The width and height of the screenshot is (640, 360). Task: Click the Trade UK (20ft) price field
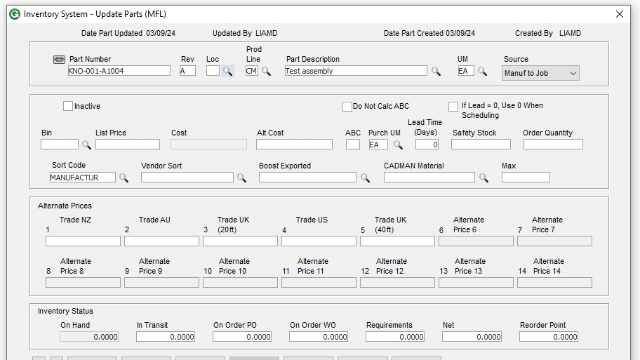pyautogui.click(x=240, y=241)
